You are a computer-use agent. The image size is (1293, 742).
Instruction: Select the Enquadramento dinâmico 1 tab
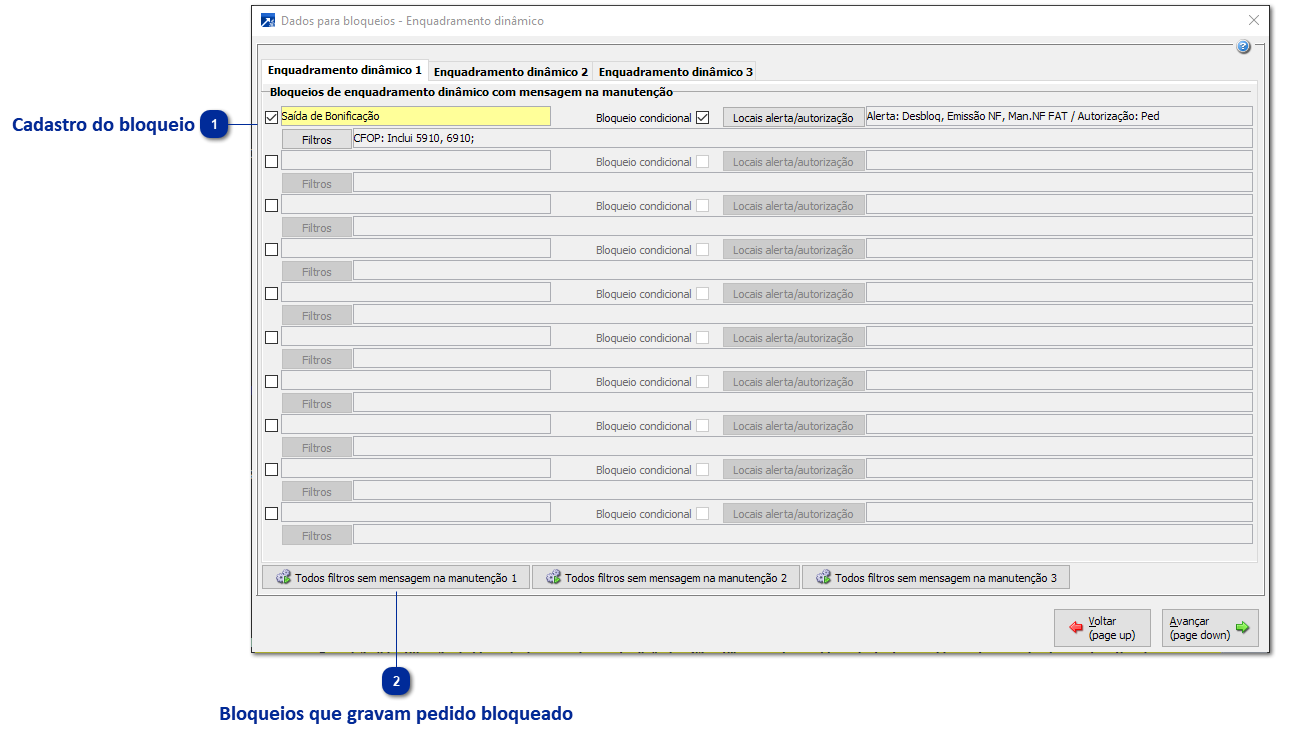[345, 71]
